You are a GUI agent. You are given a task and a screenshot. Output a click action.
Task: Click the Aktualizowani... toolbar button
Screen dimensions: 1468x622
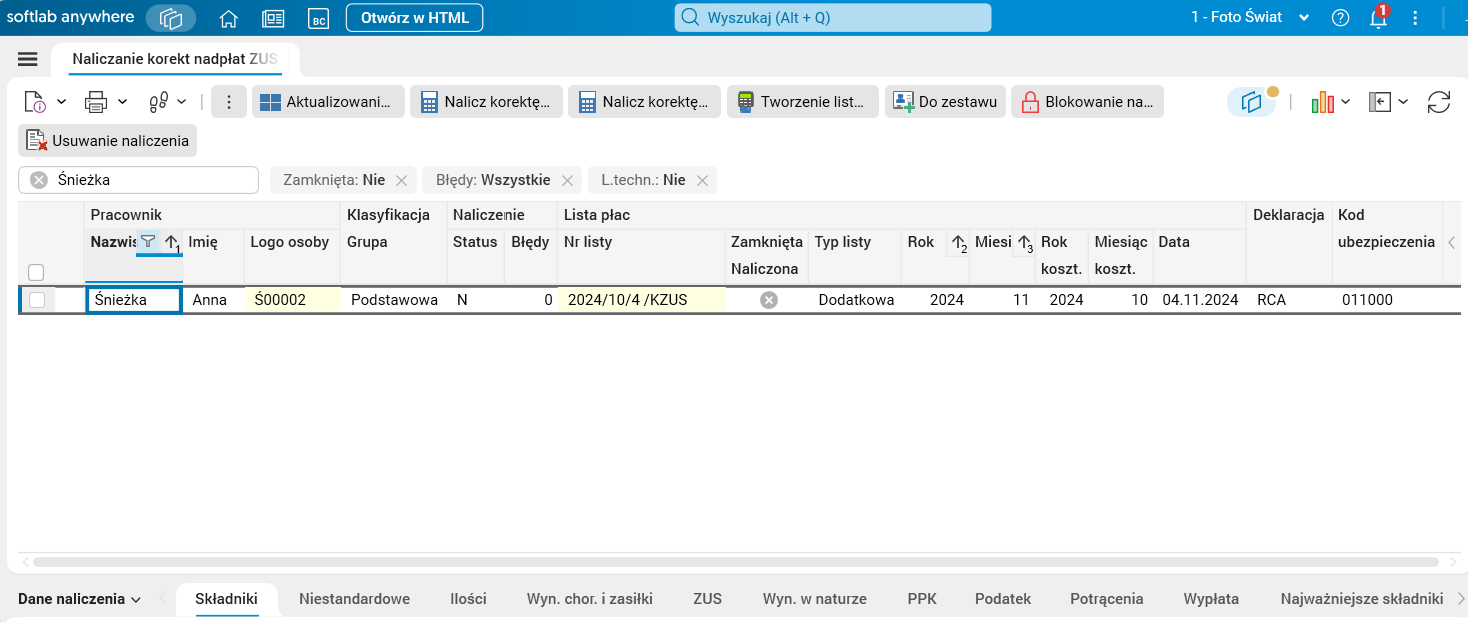pos(328,101)
